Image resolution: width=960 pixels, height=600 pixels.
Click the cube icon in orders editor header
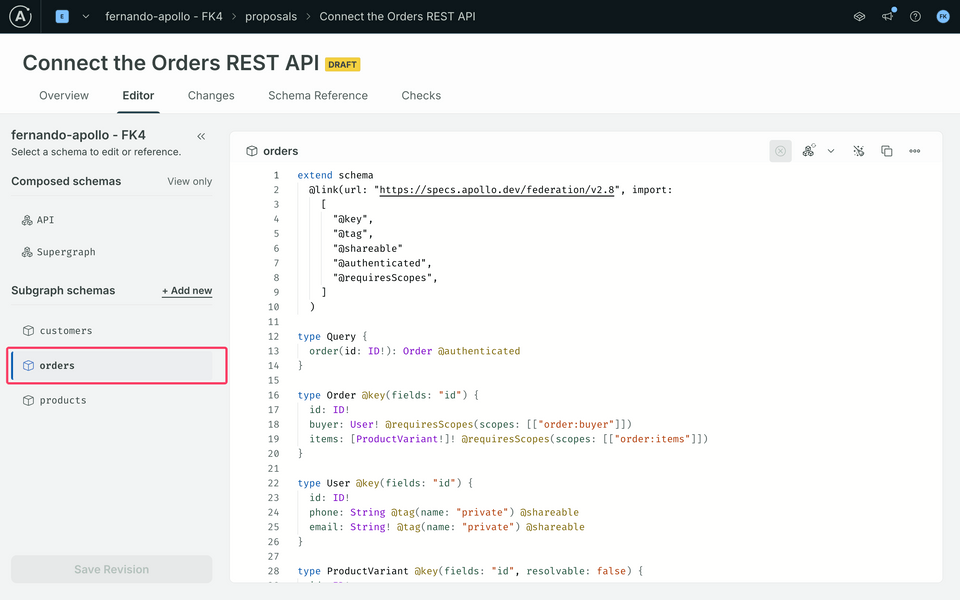(x=252, y=151)
